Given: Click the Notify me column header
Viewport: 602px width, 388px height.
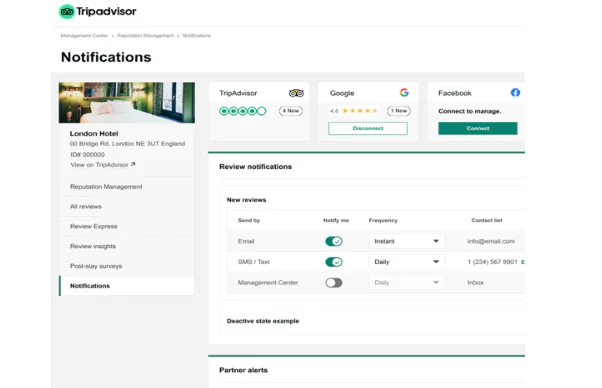Looking at the screenshot, I should [x=336, y=220].
